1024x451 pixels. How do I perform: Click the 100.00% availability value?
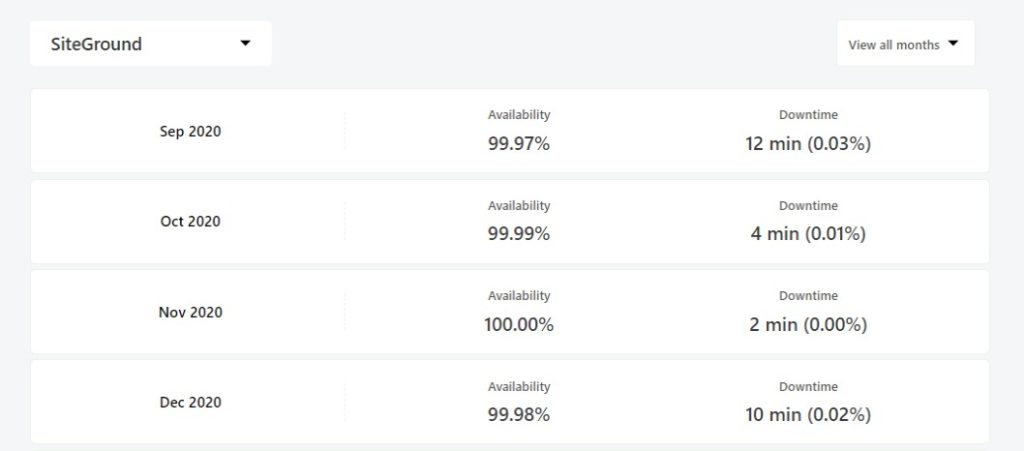519,324
